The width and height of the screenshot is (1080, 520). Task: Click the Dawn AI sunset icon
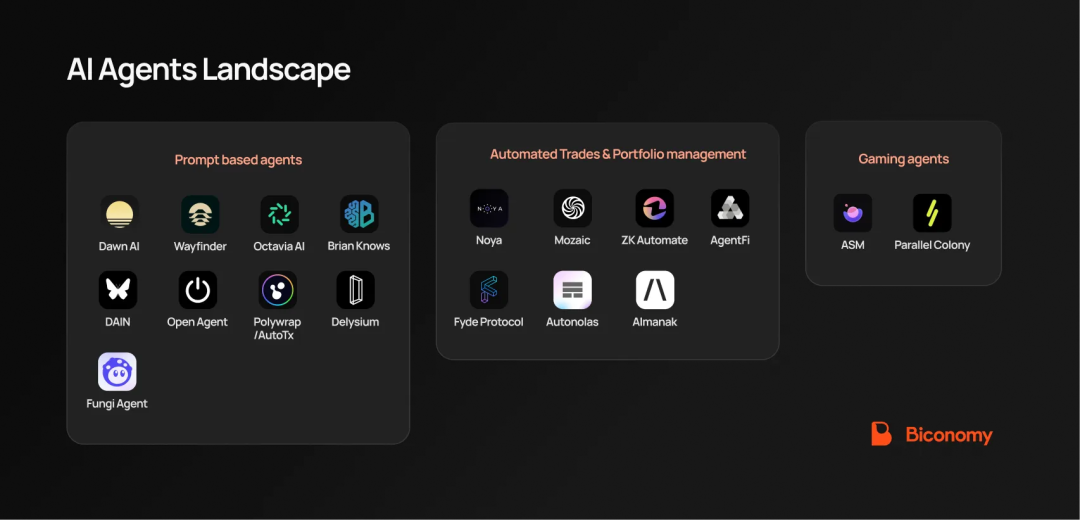tap(119, 214)
